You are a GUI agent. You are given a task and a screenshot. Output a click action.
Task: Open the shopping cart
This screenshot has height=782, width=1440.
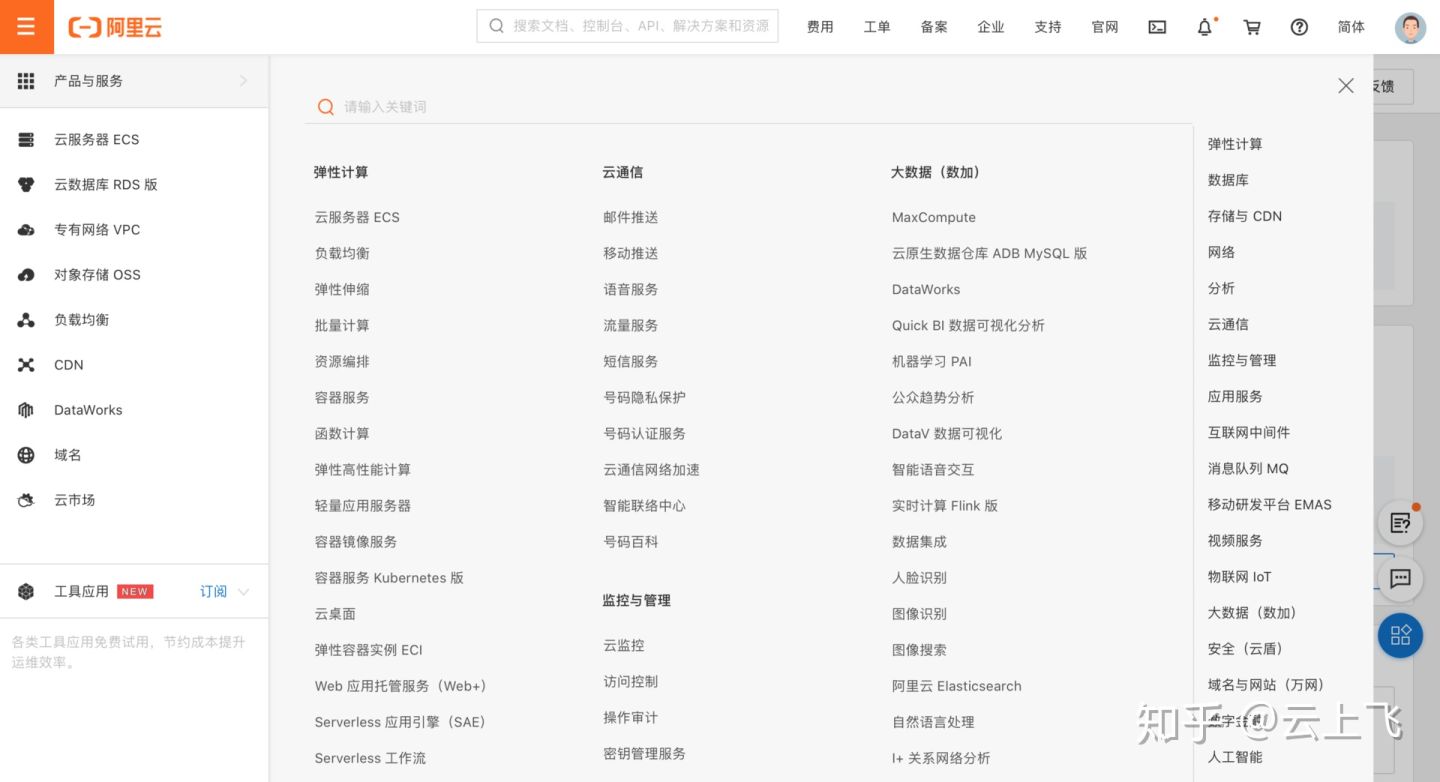tap(1252, 27)
